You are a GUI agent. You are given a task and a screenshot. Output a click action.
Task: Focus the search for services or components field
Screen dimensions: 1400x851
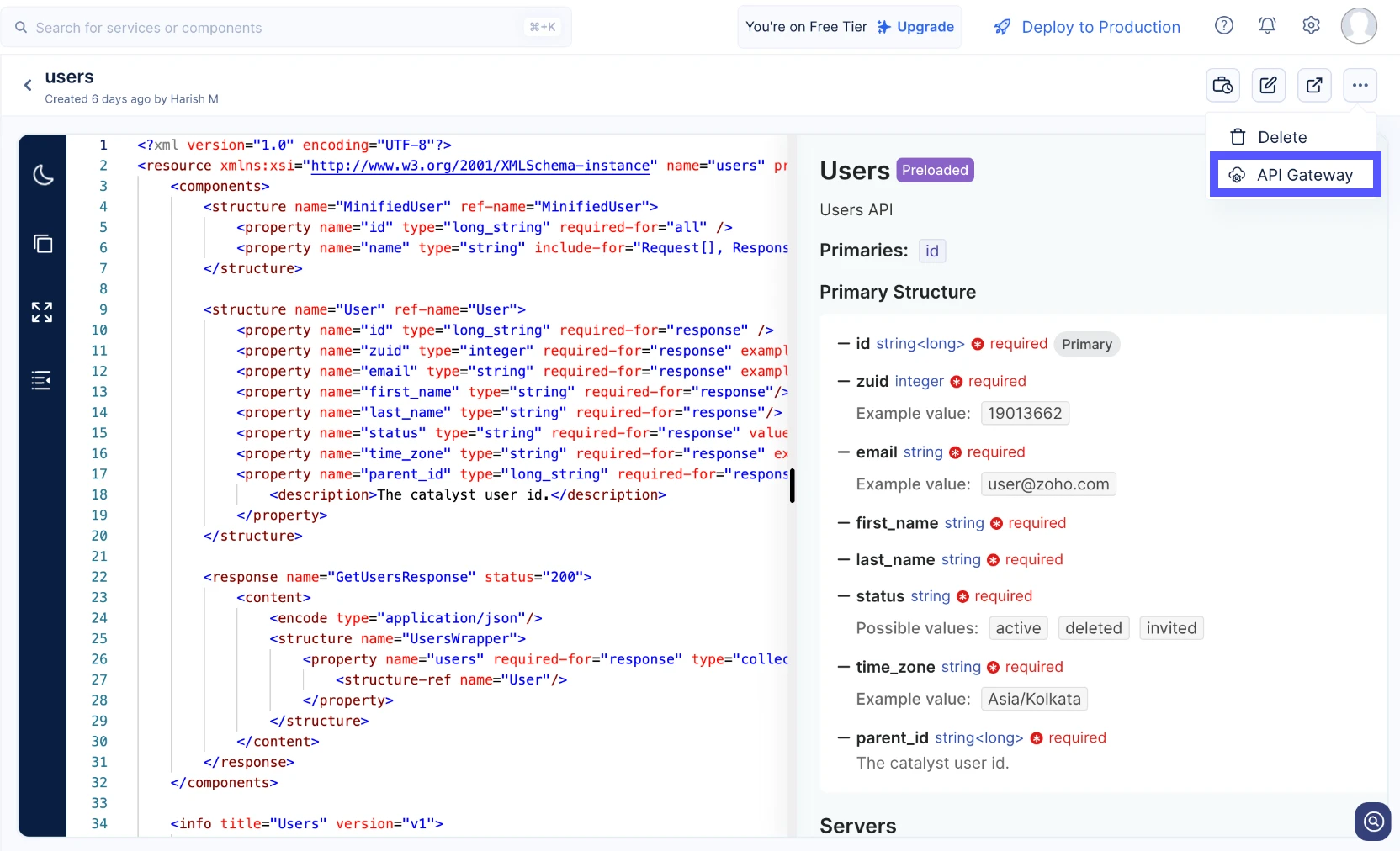tap(286, 28)
